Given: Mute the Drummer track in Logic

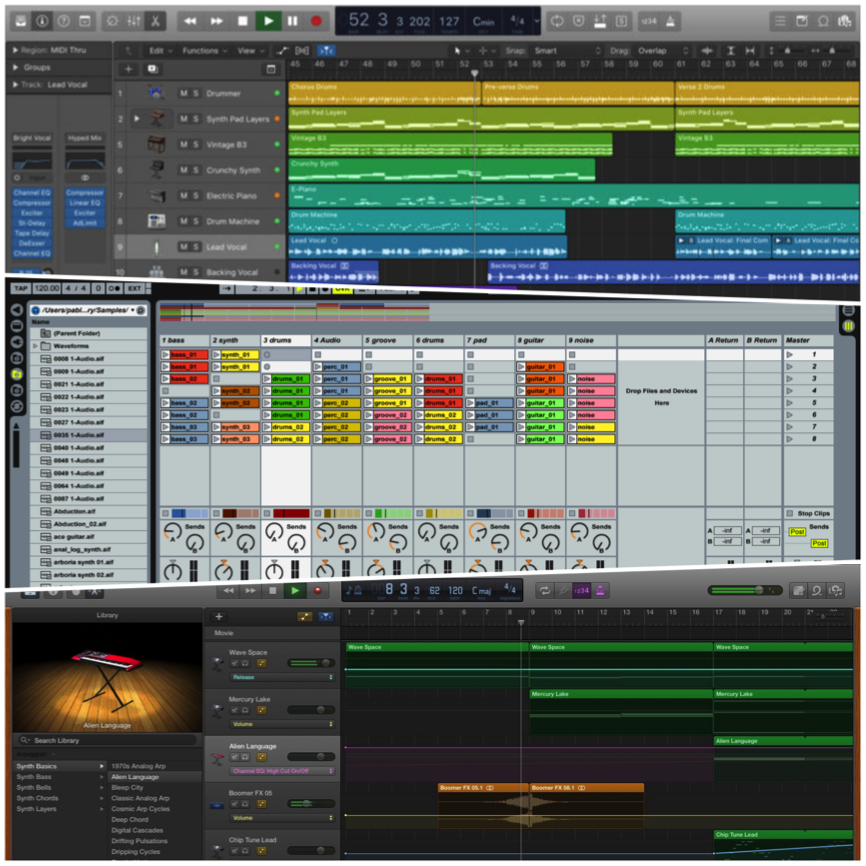Looking at the screenshot, I should pos(183,93).
